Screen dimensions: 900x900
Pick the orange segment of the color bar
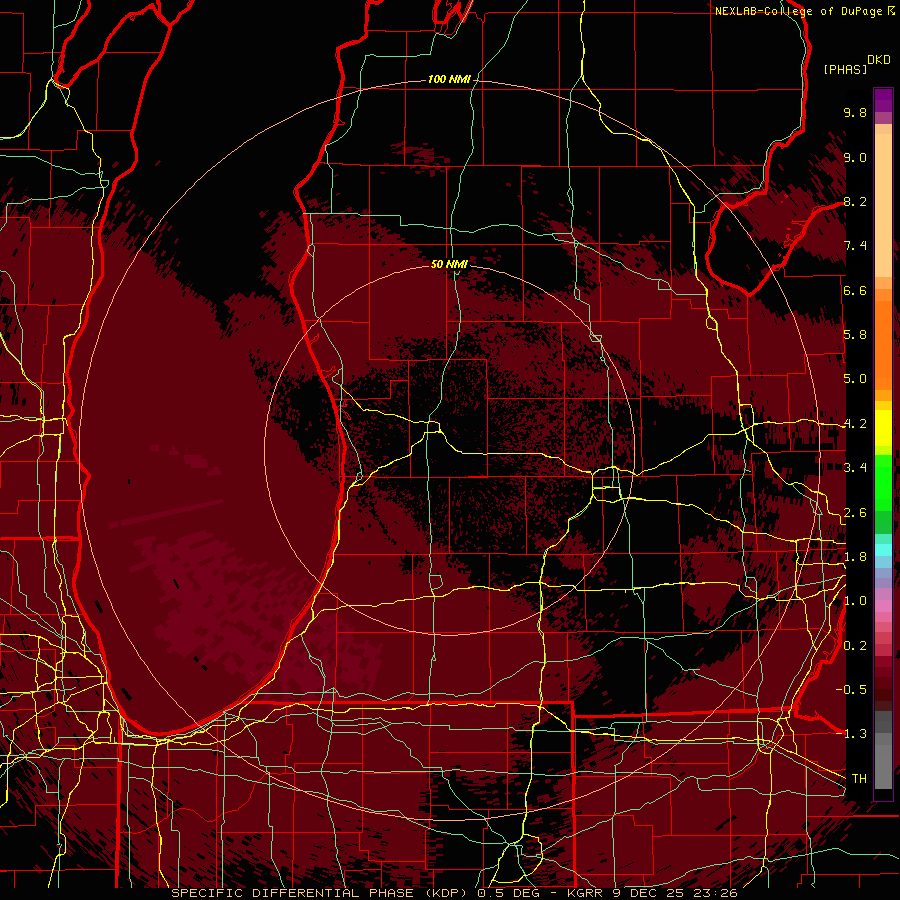[x=883, y=344]
